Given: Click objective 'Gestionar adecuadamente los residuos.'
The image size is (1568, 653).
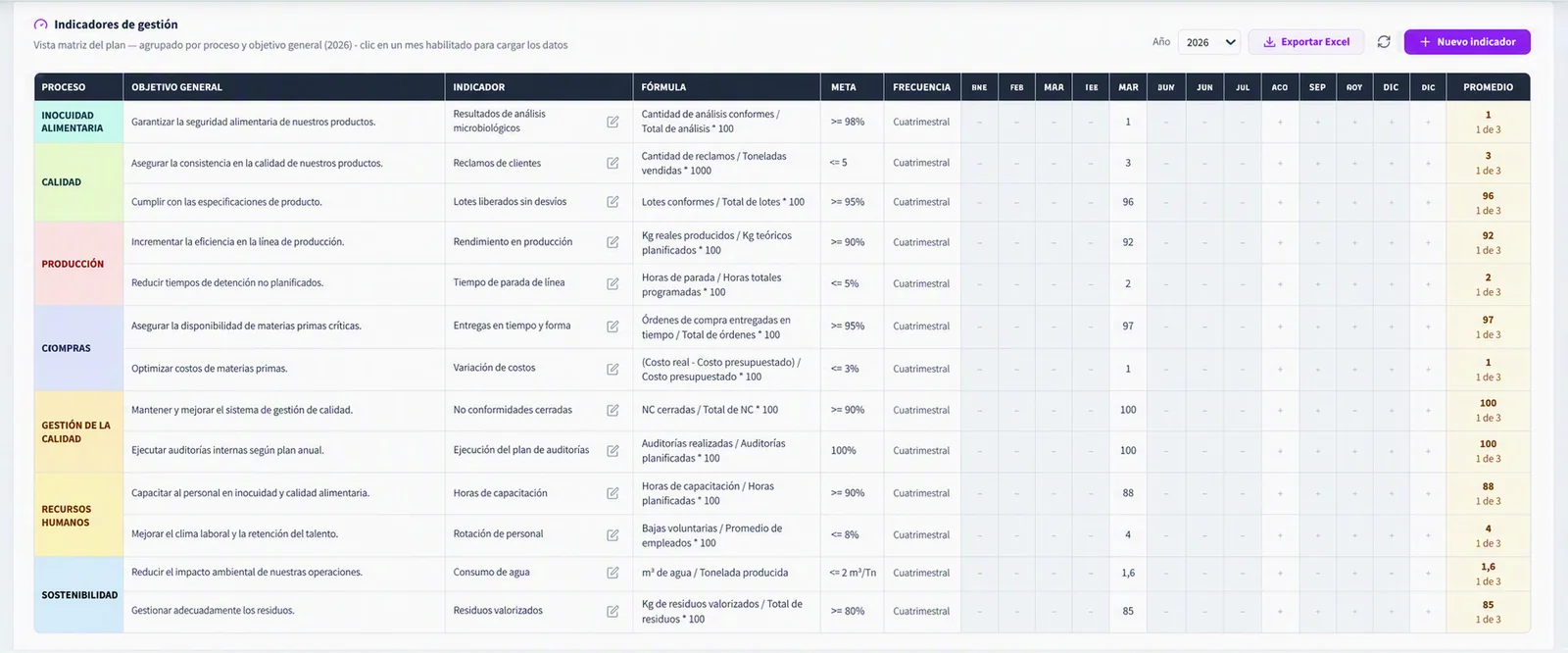Looking at the screenshot, I should tap(213, 611).
